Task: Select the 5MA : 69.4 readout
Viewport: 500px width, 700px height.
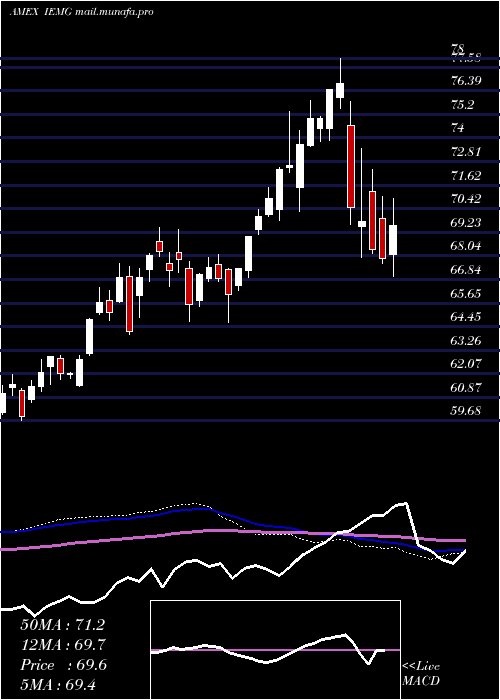Action: (58, 684)
